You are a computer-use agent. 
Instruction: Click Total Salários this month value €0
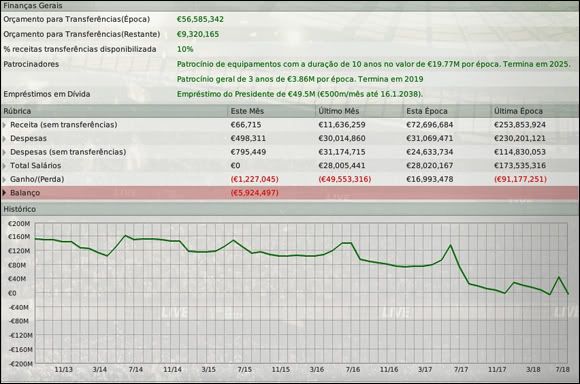235,165
